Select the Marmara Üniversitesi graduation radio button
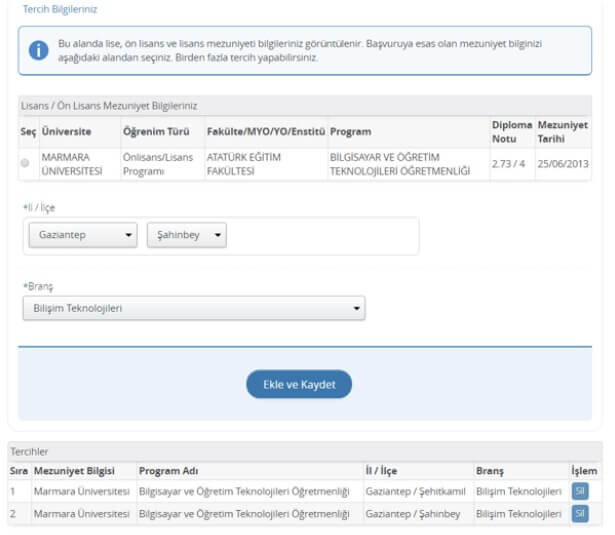 coord(25,163)
